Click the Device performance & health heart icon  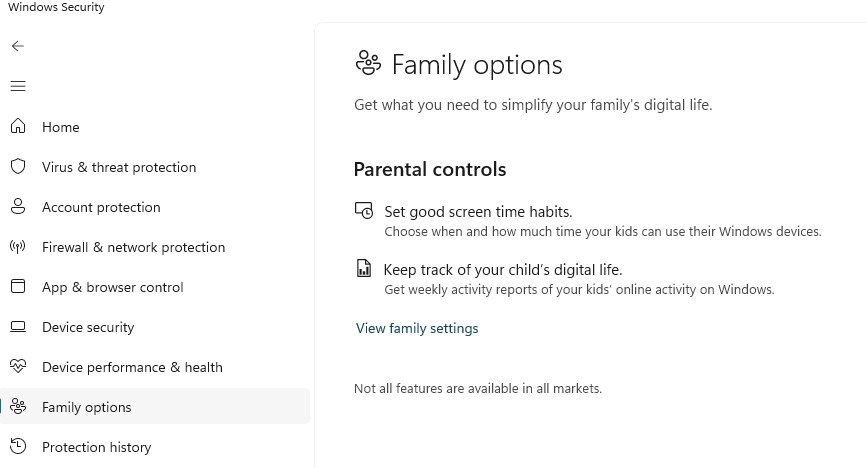click(18, 367)
